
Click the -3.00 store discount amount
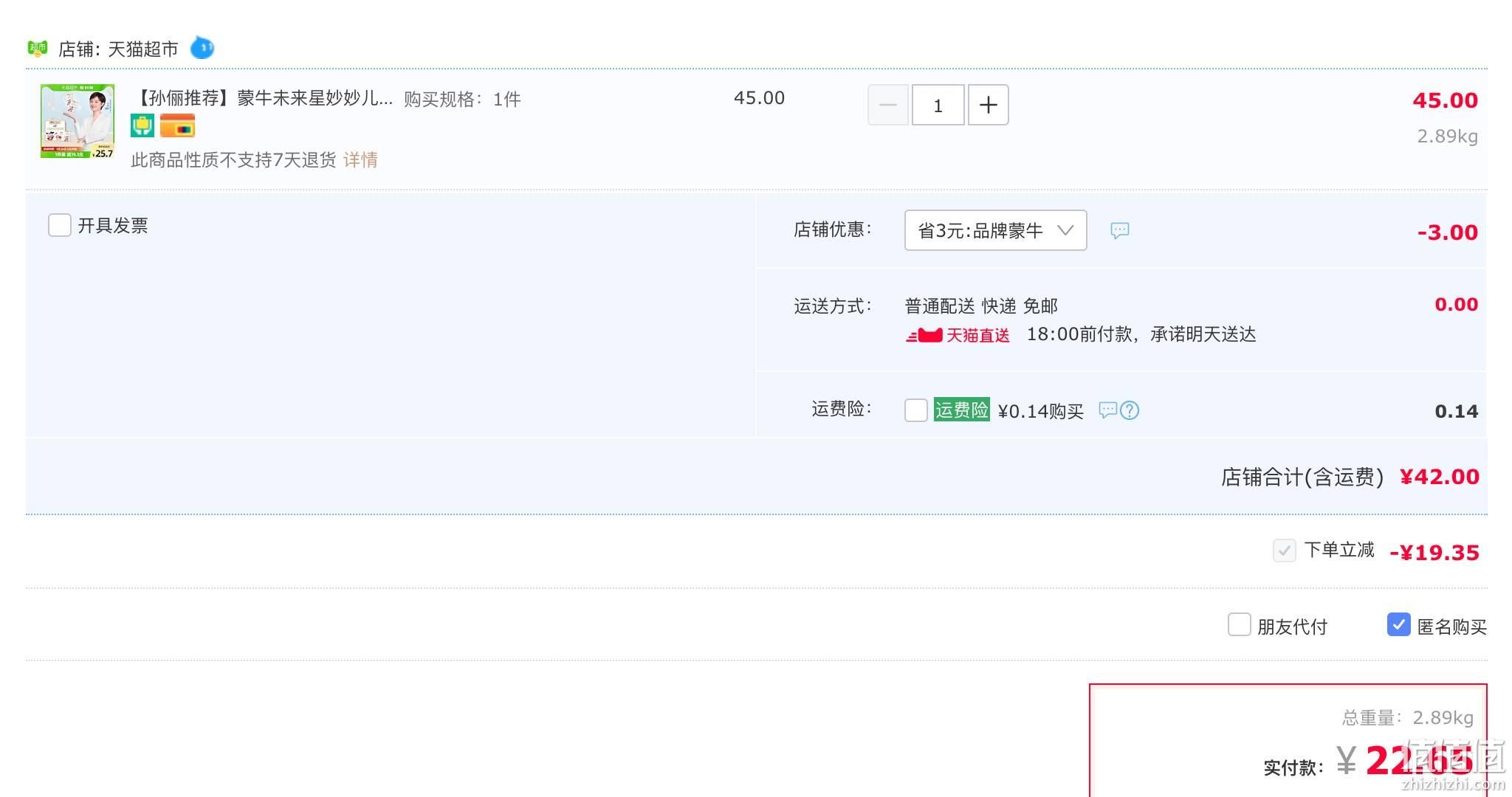point(1447,232)
